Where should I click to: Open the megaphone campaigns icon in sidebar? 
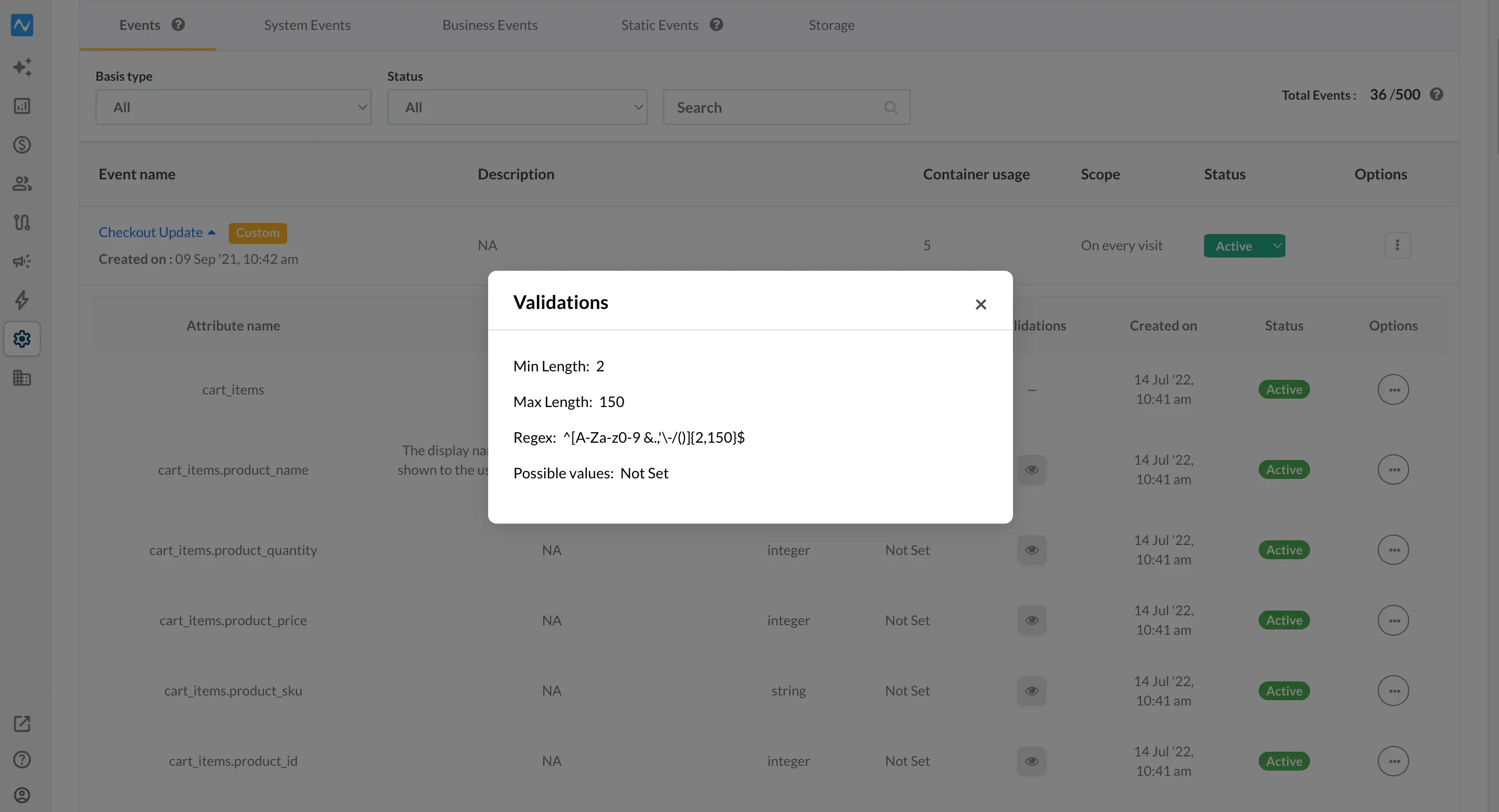tap(22, 261)
